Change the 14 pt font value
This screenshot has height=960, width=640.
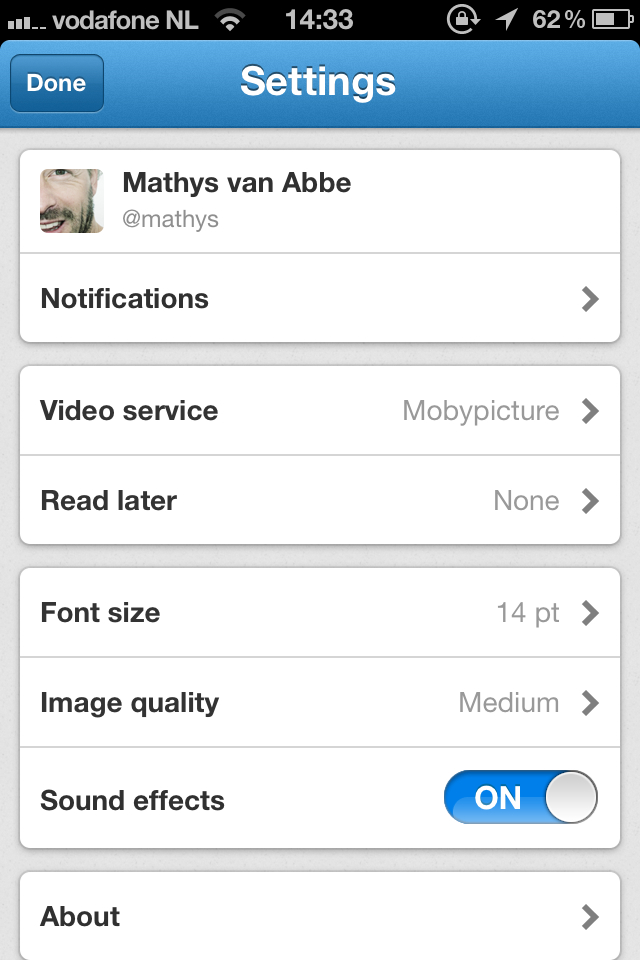click(528, 612)
